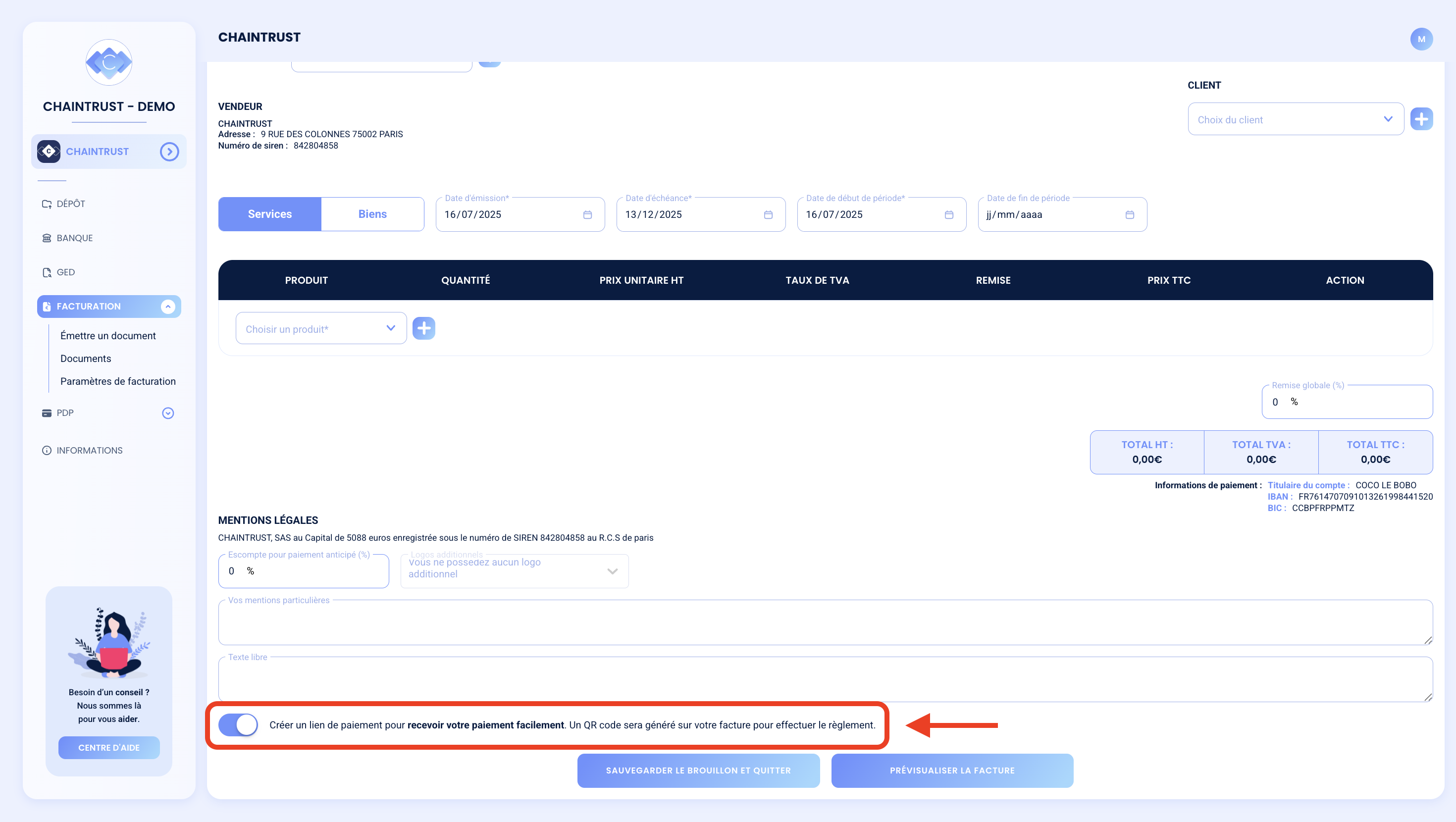Screen dimensions: 1456x822
Task: Click Prévisualiser la facture button
Action: tap(952, 771)
